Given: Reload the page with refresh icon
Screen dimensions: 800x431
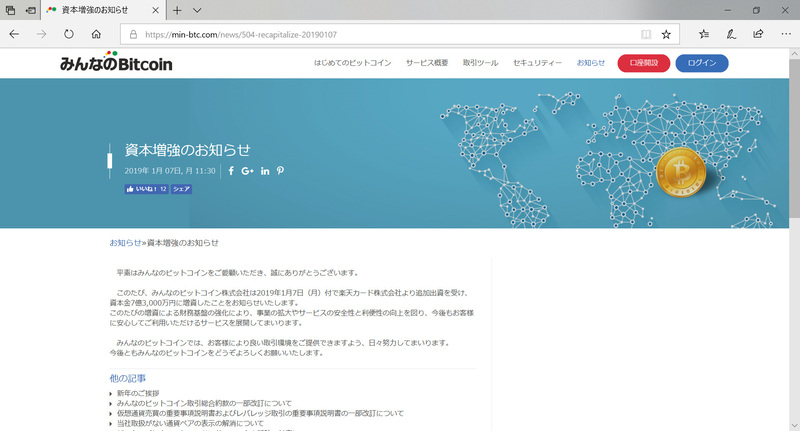Looking at the screenshot, I should [69, 34].
